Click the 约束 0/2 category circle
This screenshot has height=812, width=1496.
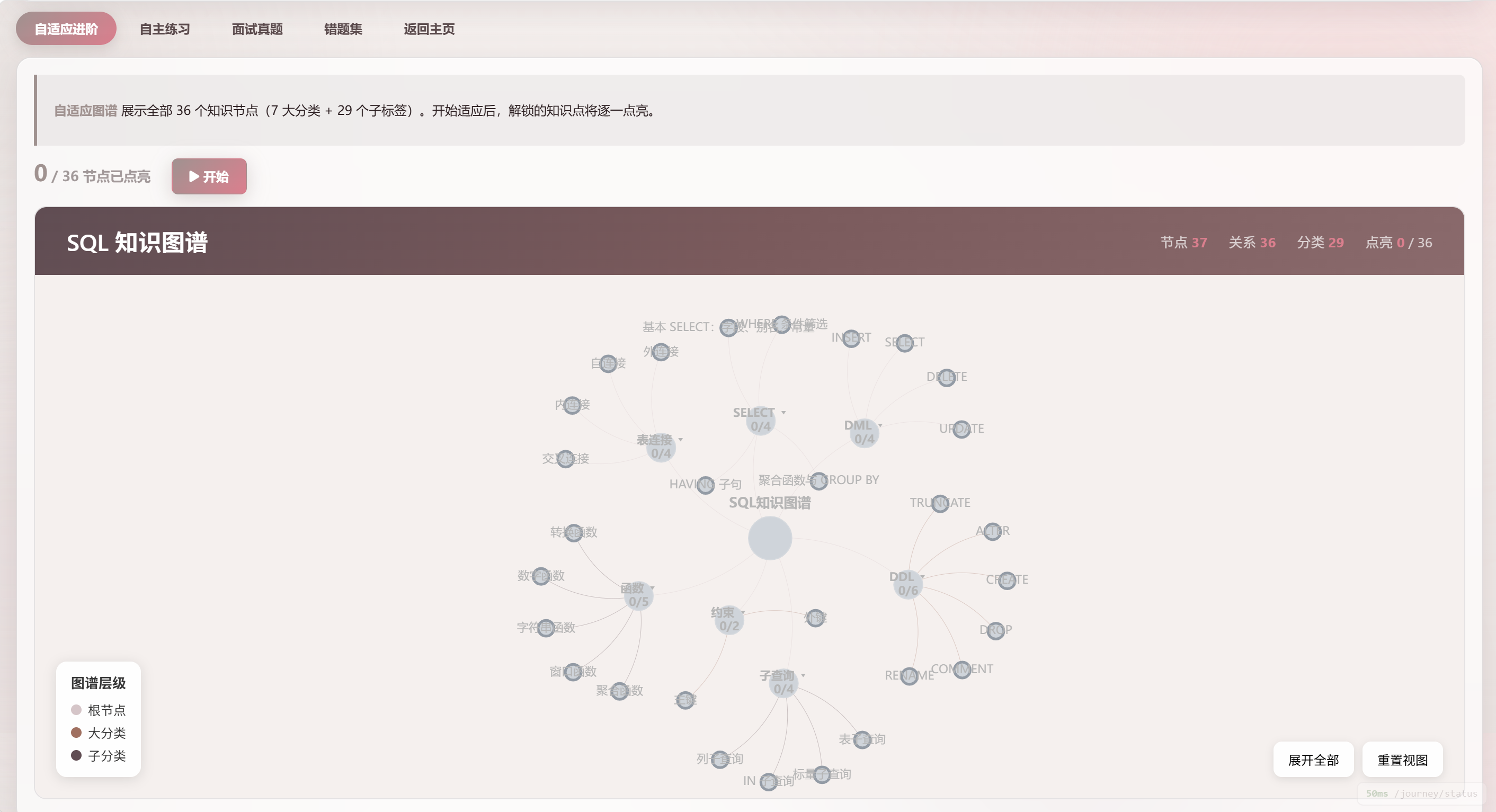pos(729,620)
